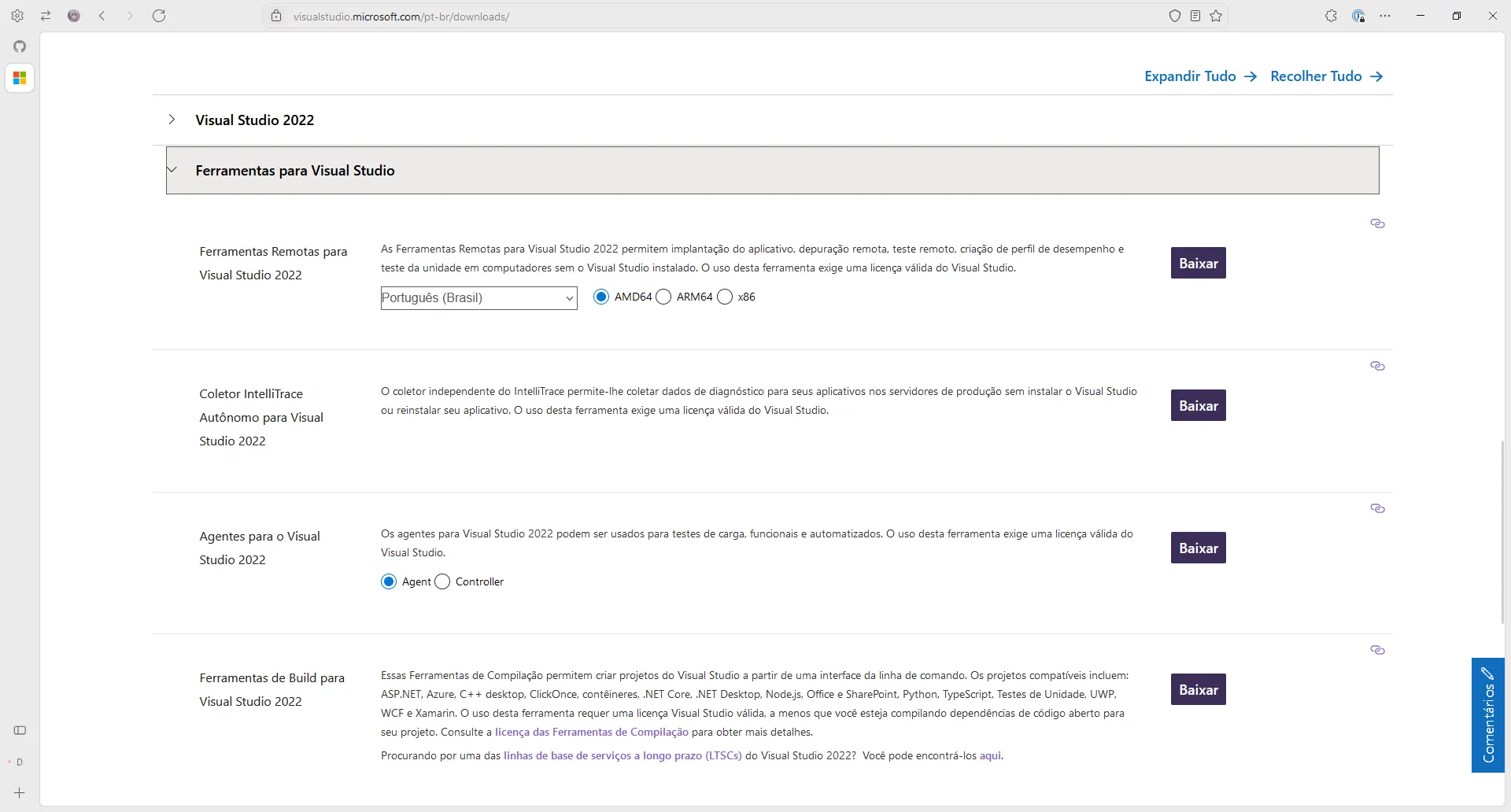Click the 'D' workspace label in sidebar
Viewport: 1511px width, 812px height.
coord(20,762)
